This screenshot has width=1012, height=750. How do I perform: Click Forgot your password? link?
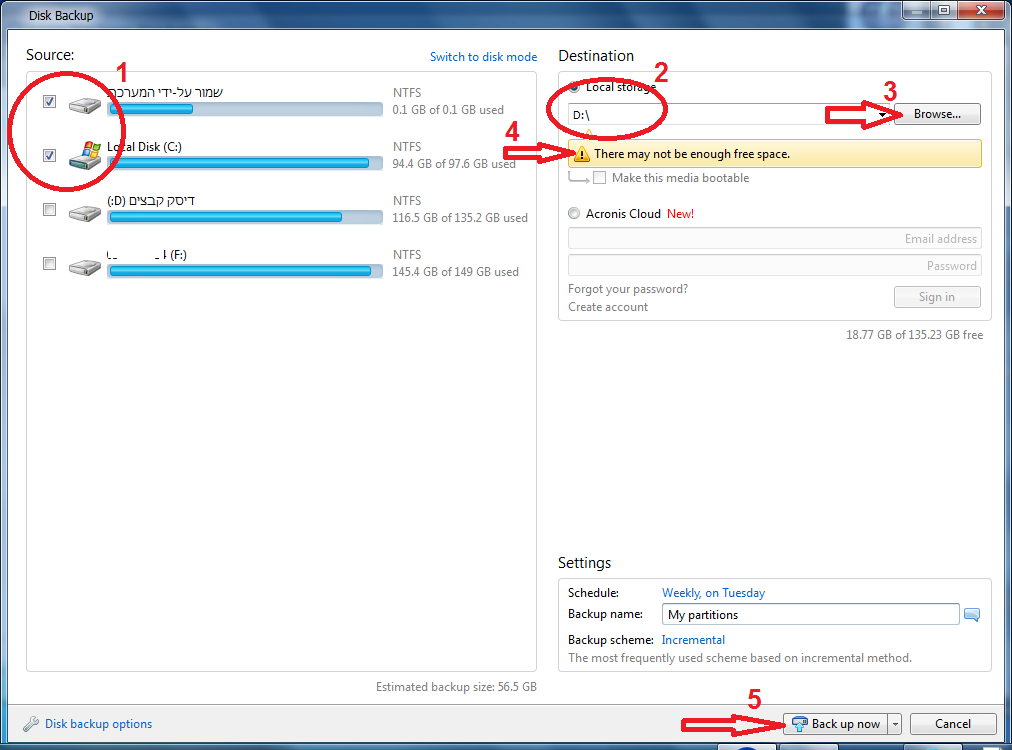click(628, 289)
